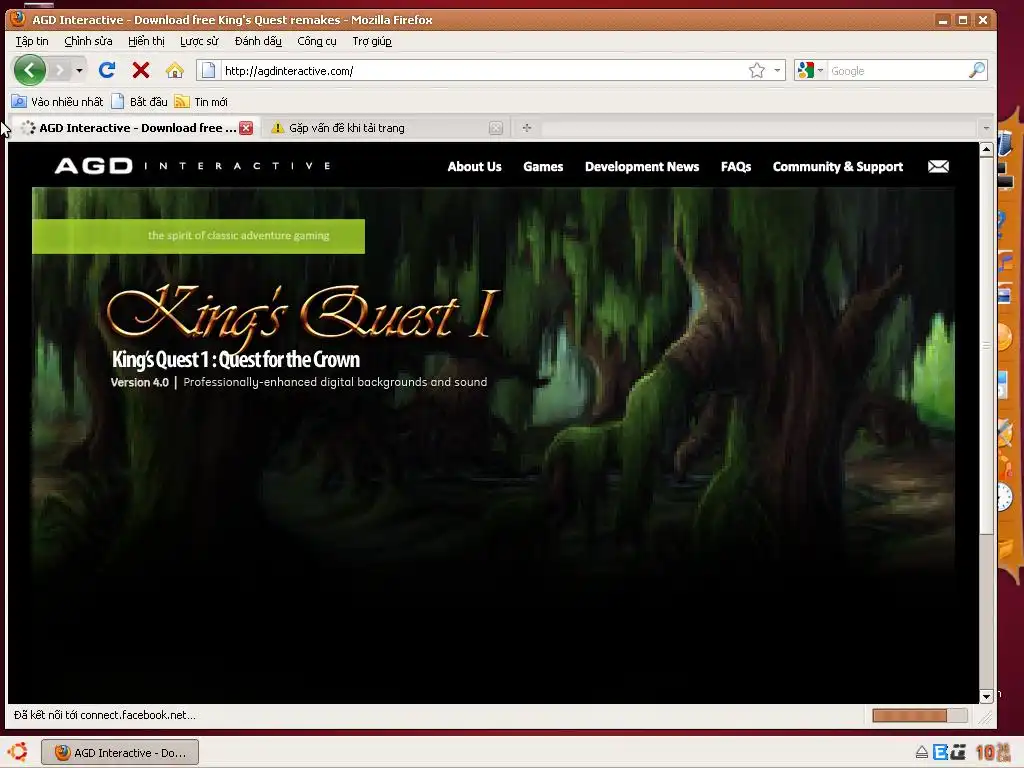Click the envelope contact icon
The image size is (1024, 768).
[x=938, y=167]
